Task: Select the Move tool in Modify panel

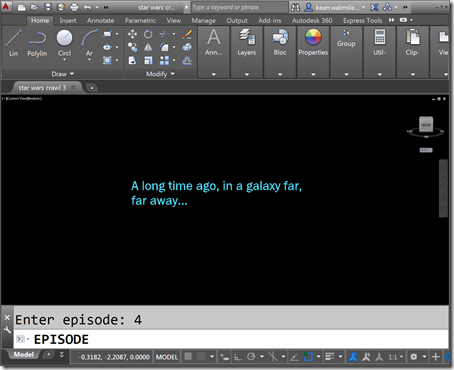Action: [132, 34]
